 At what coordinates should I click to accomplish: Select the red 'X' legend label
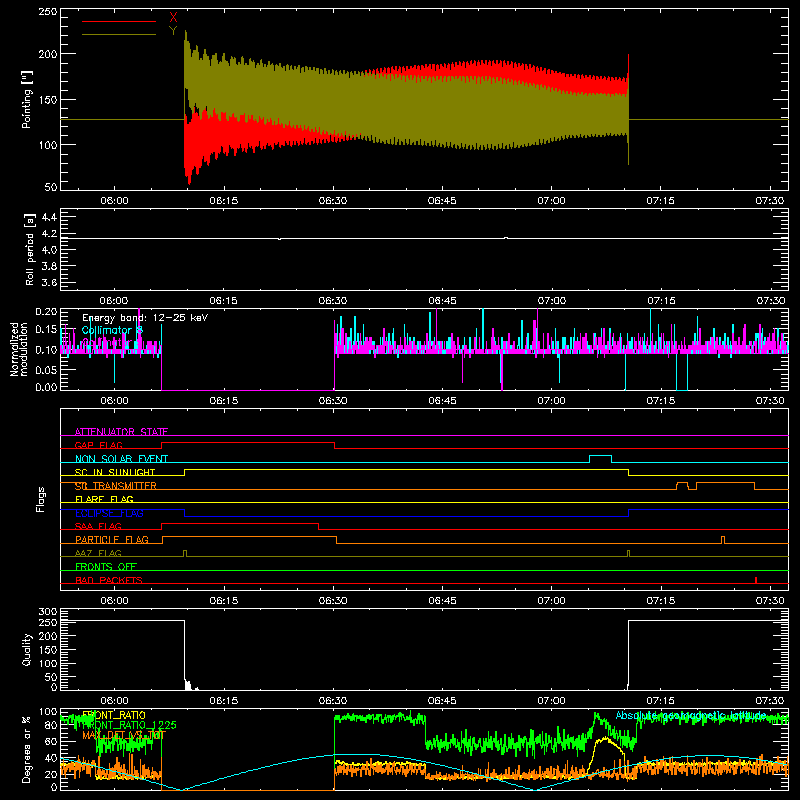click(x=173, y=18)
